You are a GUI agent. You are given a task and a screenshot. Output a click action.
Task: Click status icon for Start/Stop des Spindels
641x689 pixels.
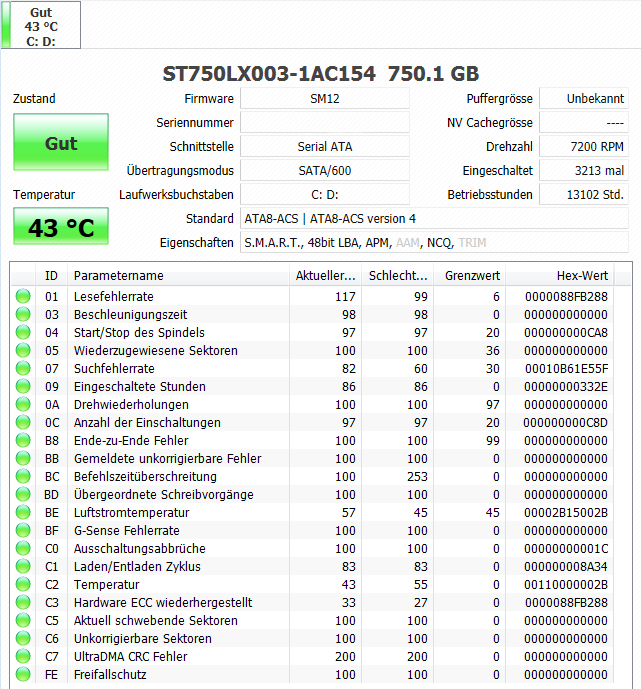[23, 332]
